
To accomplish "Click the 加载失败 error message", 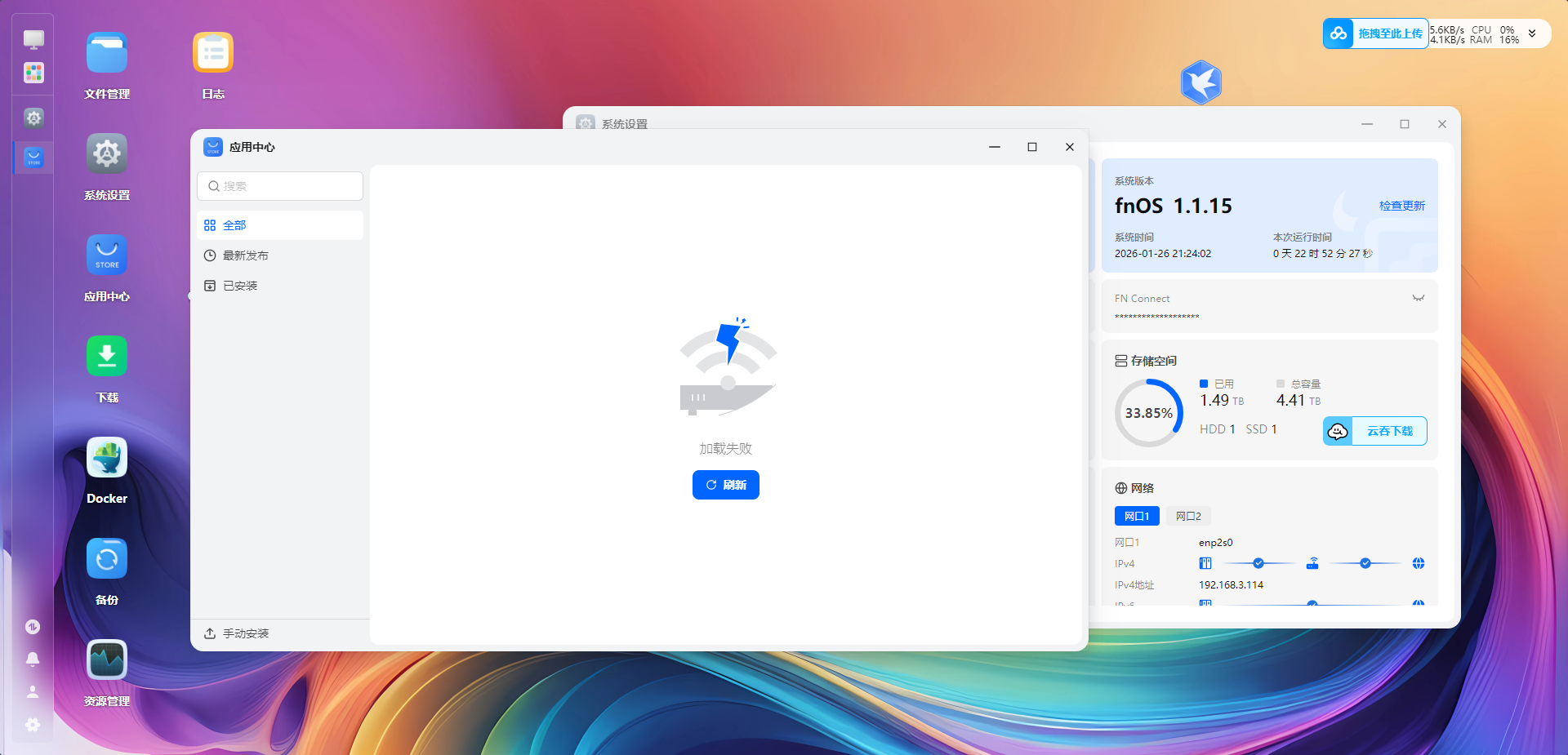I will tap(726, 449).
